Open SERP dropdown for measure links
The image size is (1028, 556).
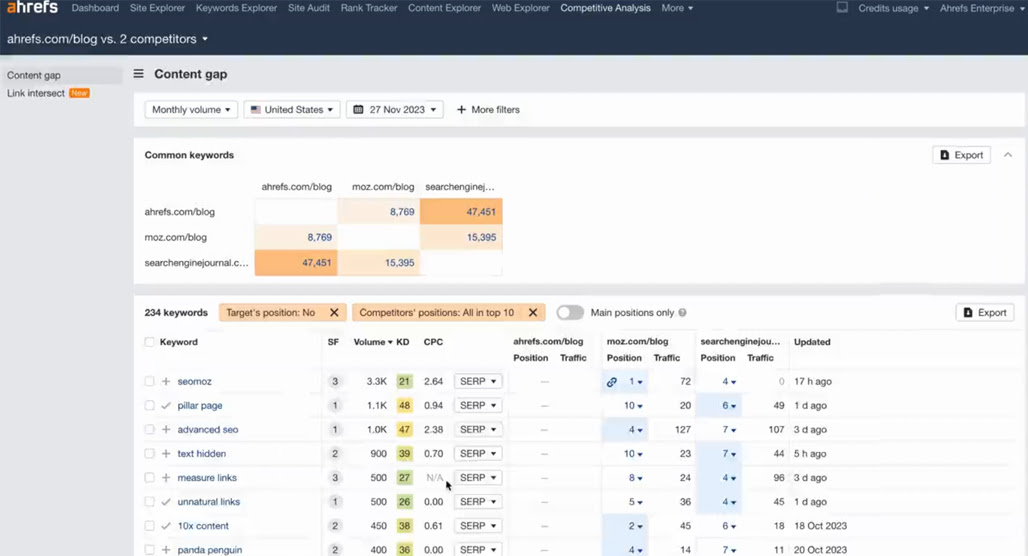[x=477, y=478]
